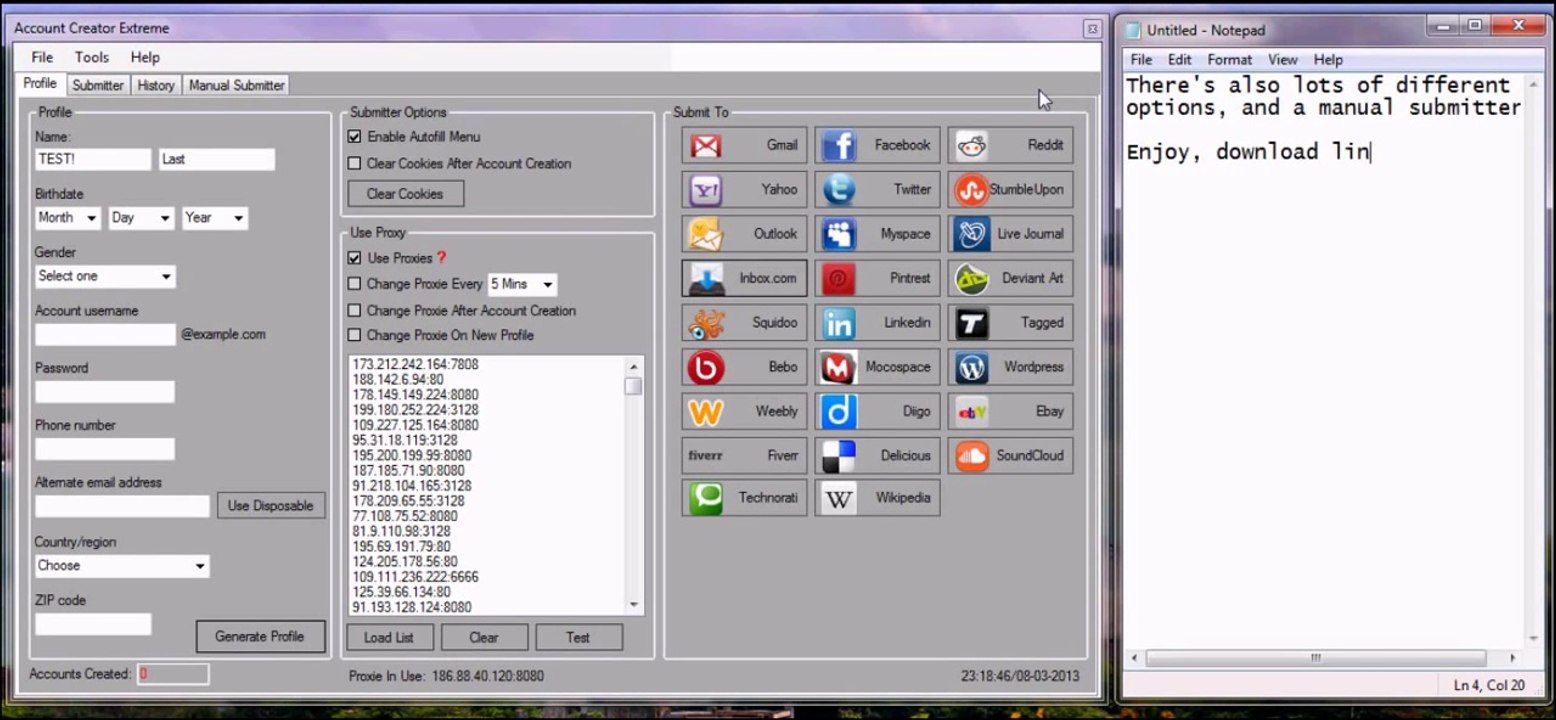Open the Day birthdate dropdown
1556x720 pixels.
(x=141, y=218)
